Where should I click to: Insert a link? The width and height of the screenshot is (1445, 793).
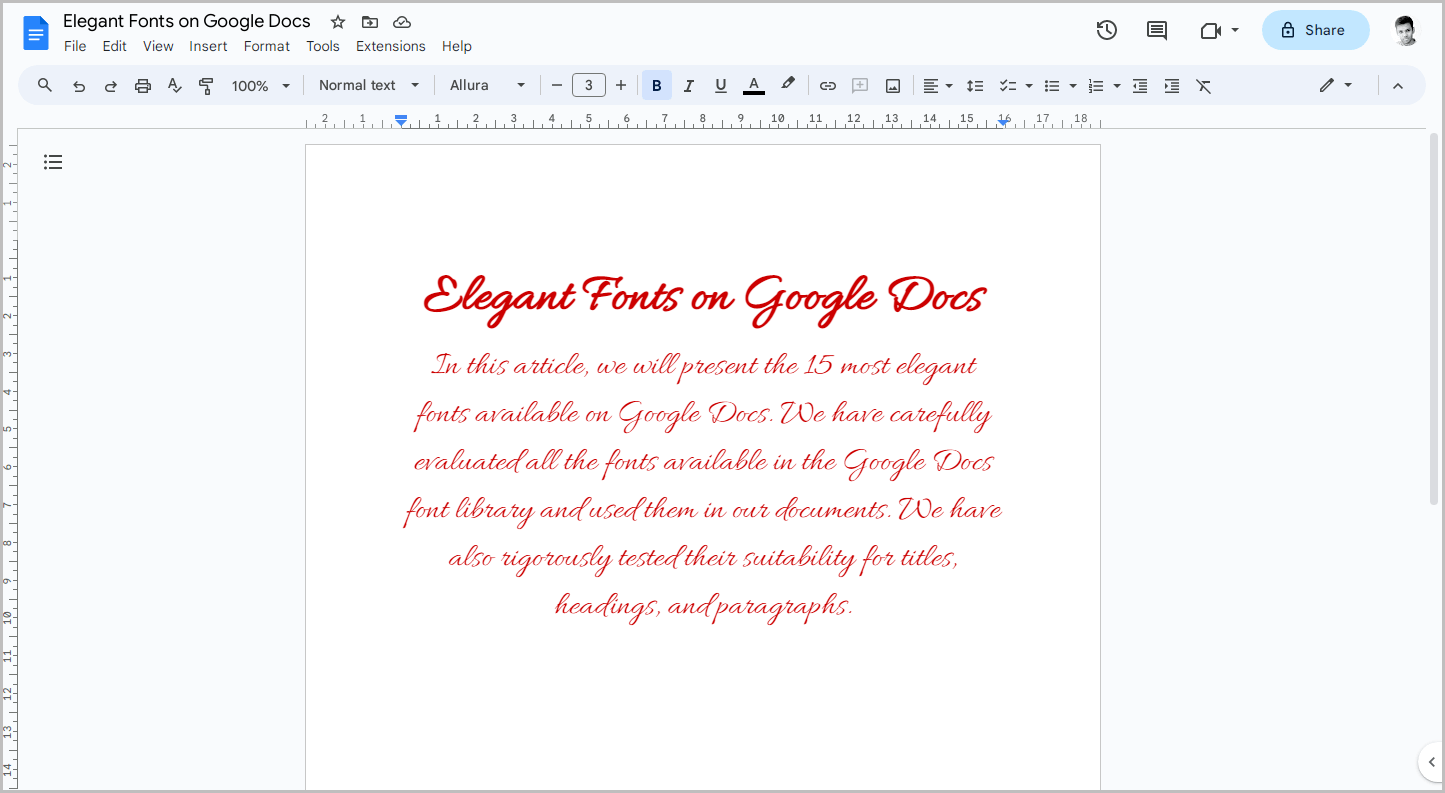click(827, 85)
